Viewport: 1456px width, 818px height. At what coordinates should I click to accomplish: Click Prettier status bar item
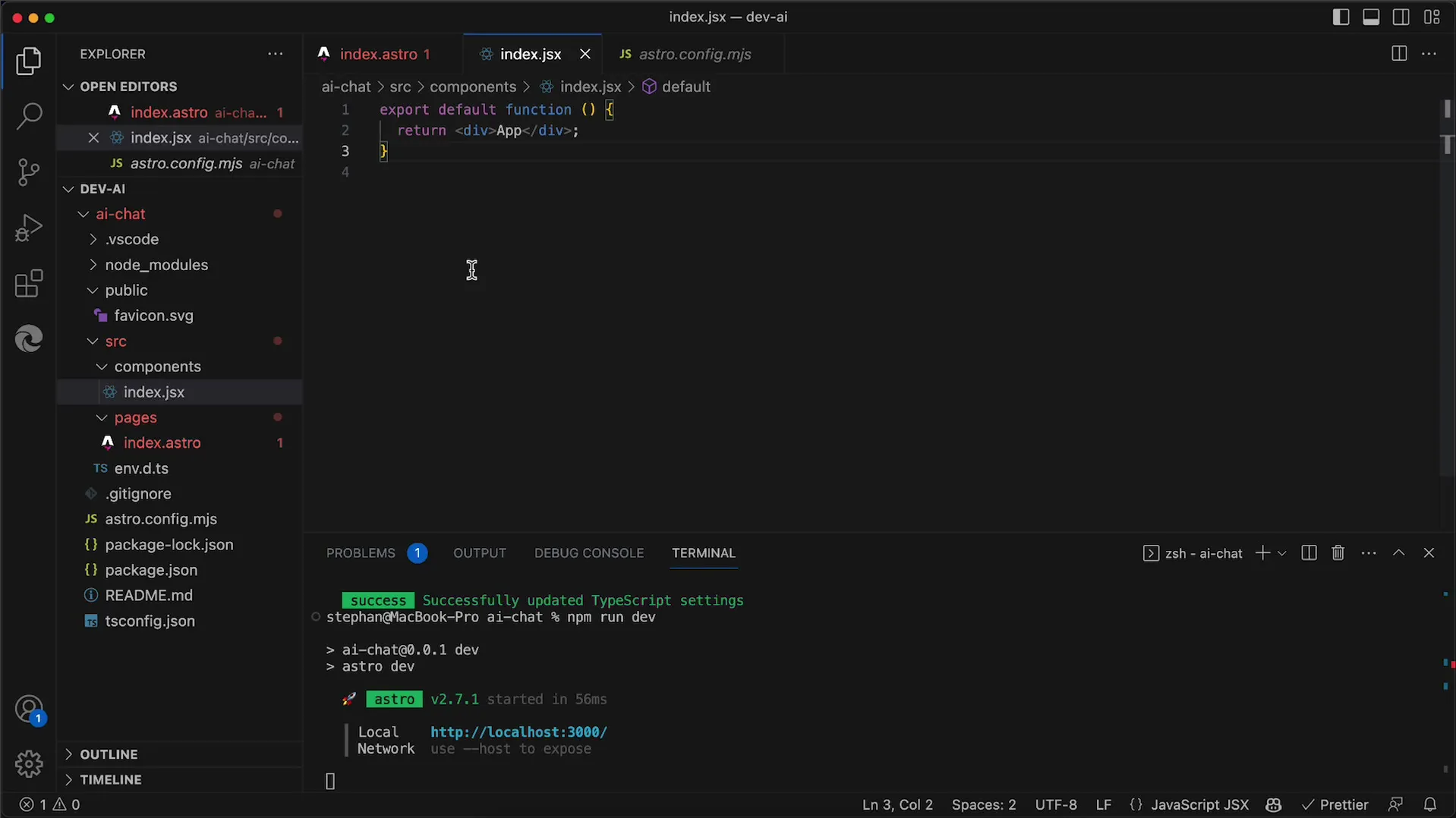tap(1335, 804)
